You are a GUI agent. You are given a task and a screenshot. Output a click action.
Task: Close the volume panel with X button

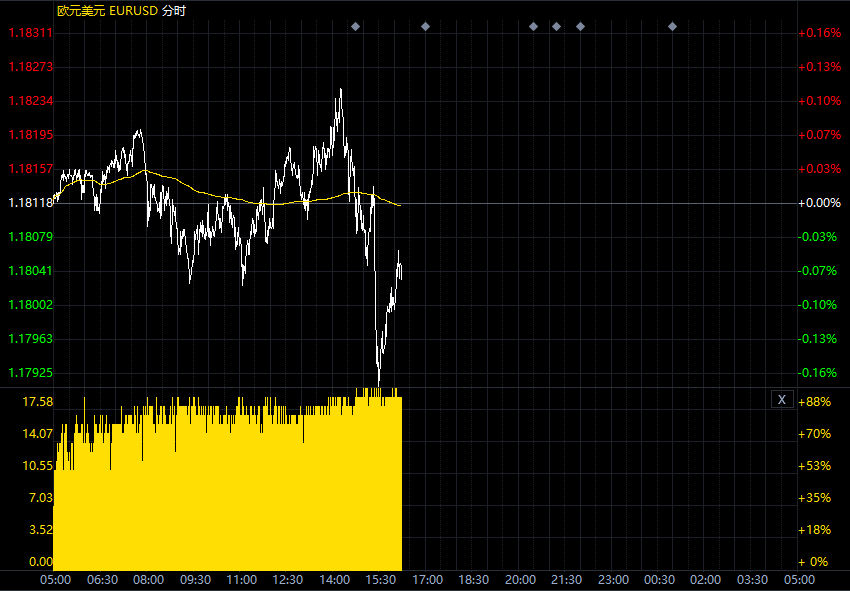[782, 400]
